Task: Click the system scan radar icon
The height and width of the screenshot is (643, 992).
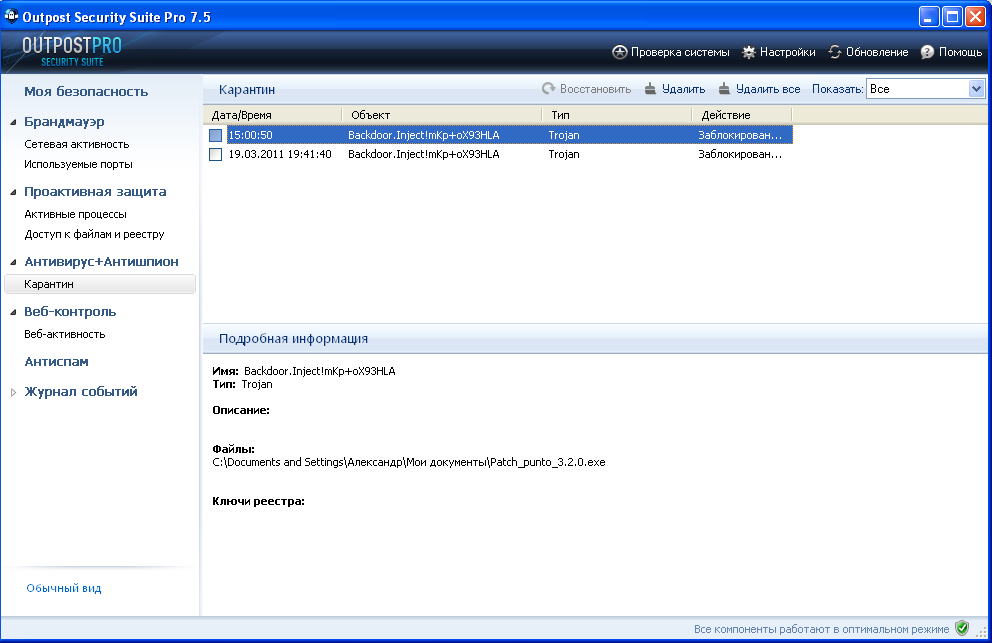Action: coord(619,52)
